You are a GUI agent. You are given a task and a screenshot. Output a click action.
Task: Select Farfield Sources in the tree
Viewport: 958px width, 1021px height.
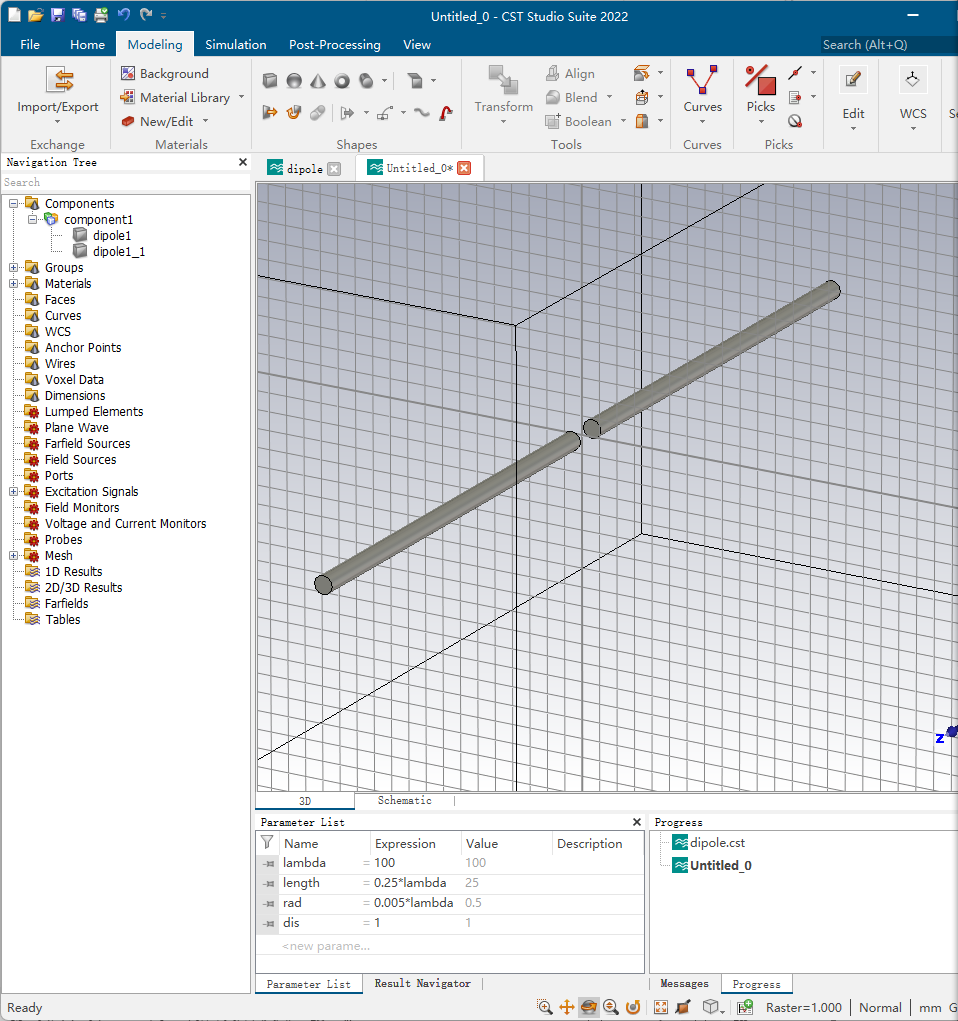[x=87, y=443]
